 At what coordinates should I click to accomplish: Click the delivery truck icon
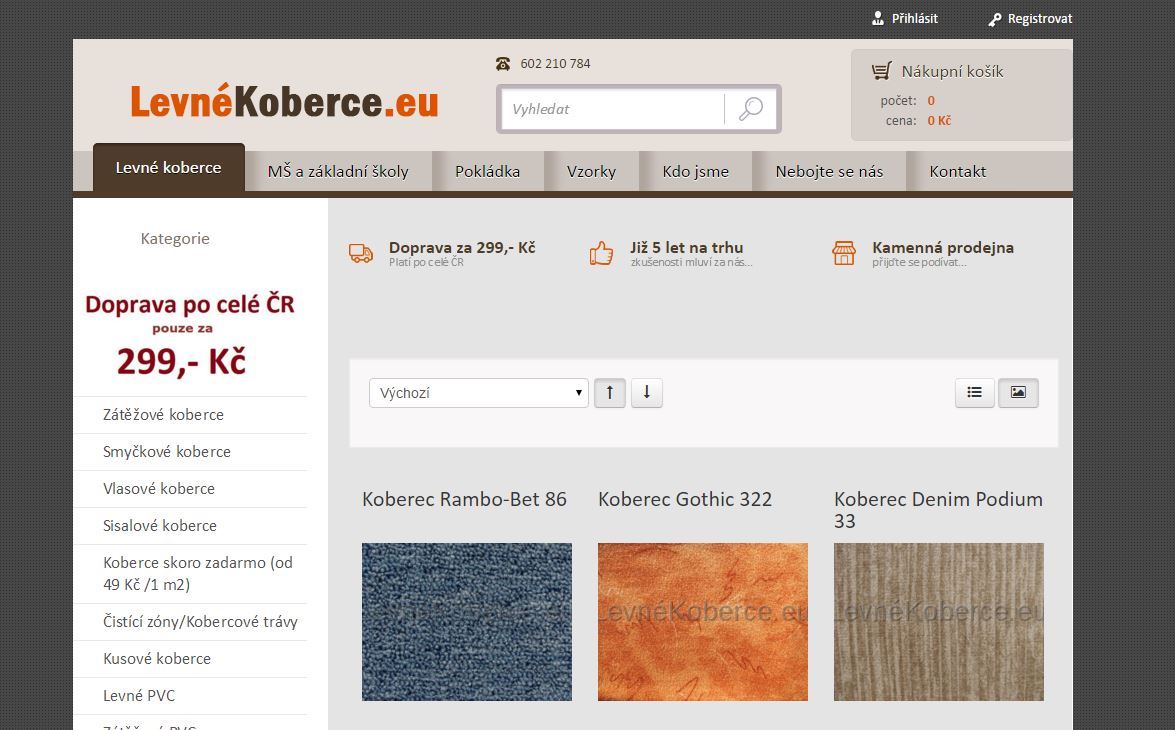361,253
